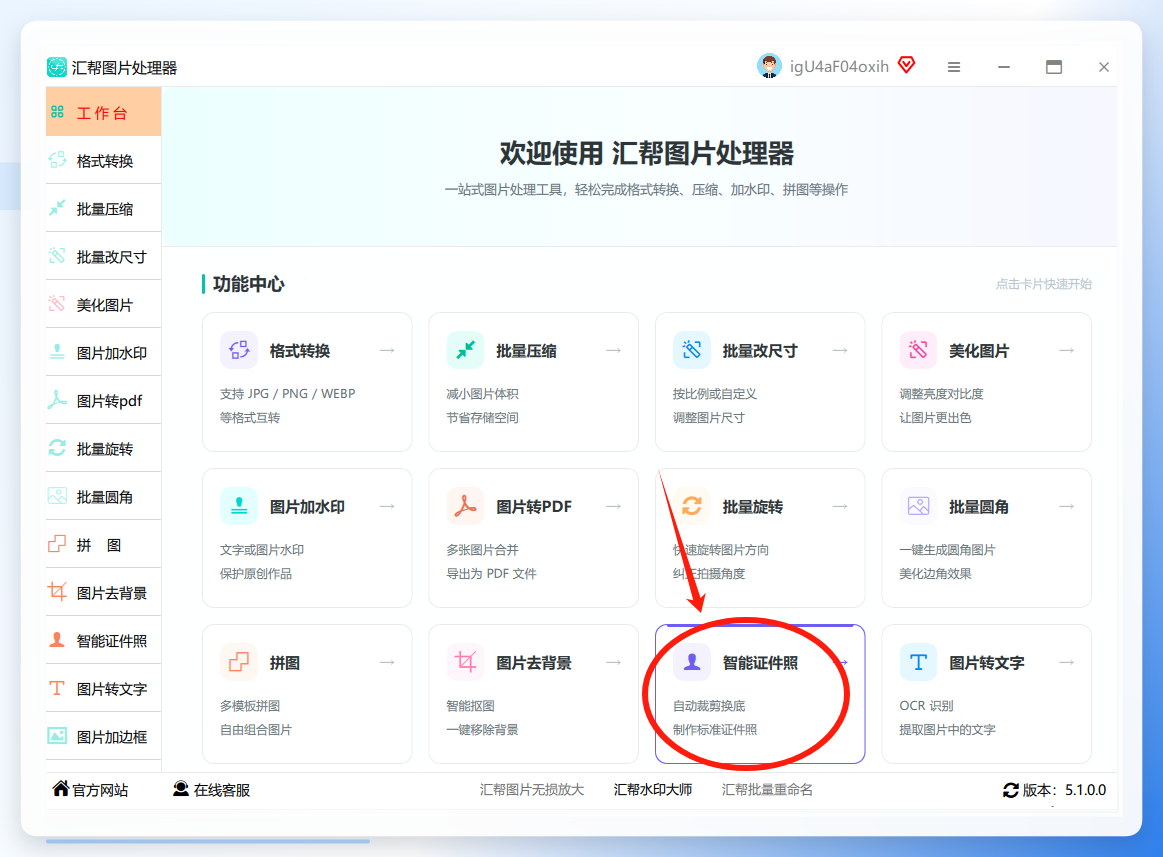Click the purple icon on the 格式转换 card
The image size is (1163, 857).
pyautogui.click(x=239, y=350)
